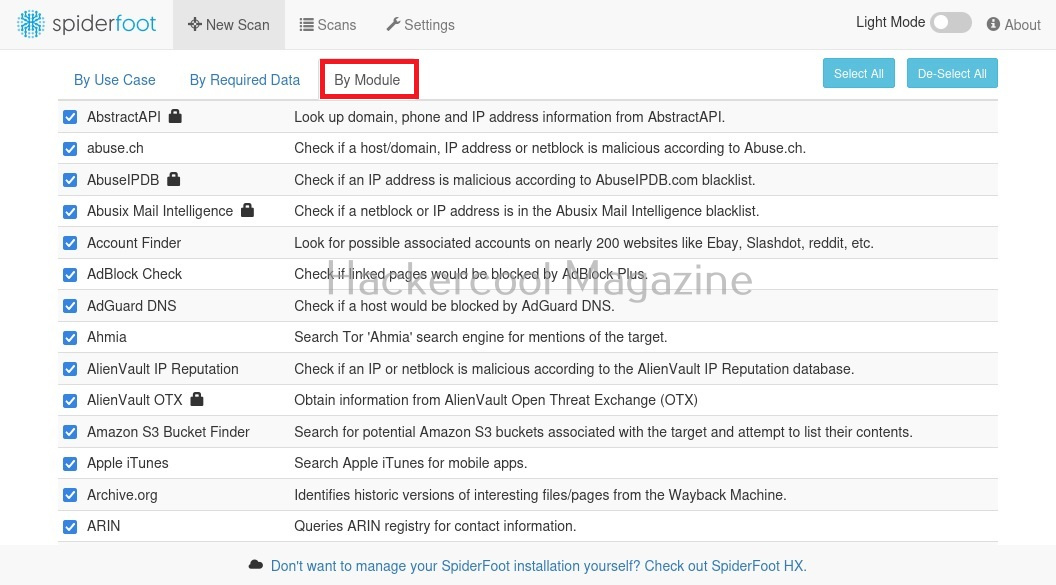Viewport: 1056px width, 585px height.
Task: Uncheck the AdBlock Check checkbox
Action: pyautogui.click(x=70, y=275)
